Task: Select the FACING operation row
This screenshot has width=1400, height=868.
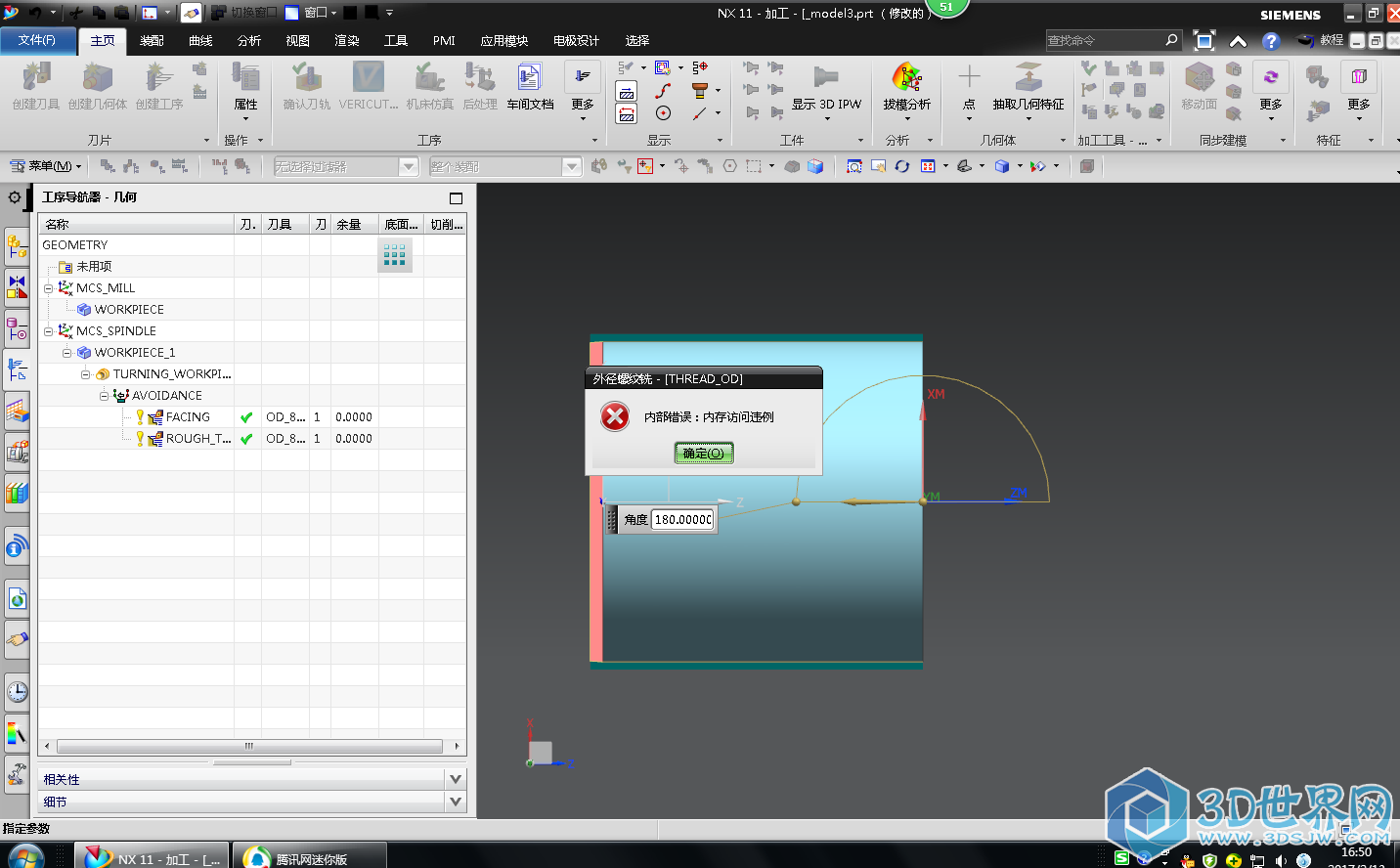Action: pyautogui.click(x=252, y=417)
